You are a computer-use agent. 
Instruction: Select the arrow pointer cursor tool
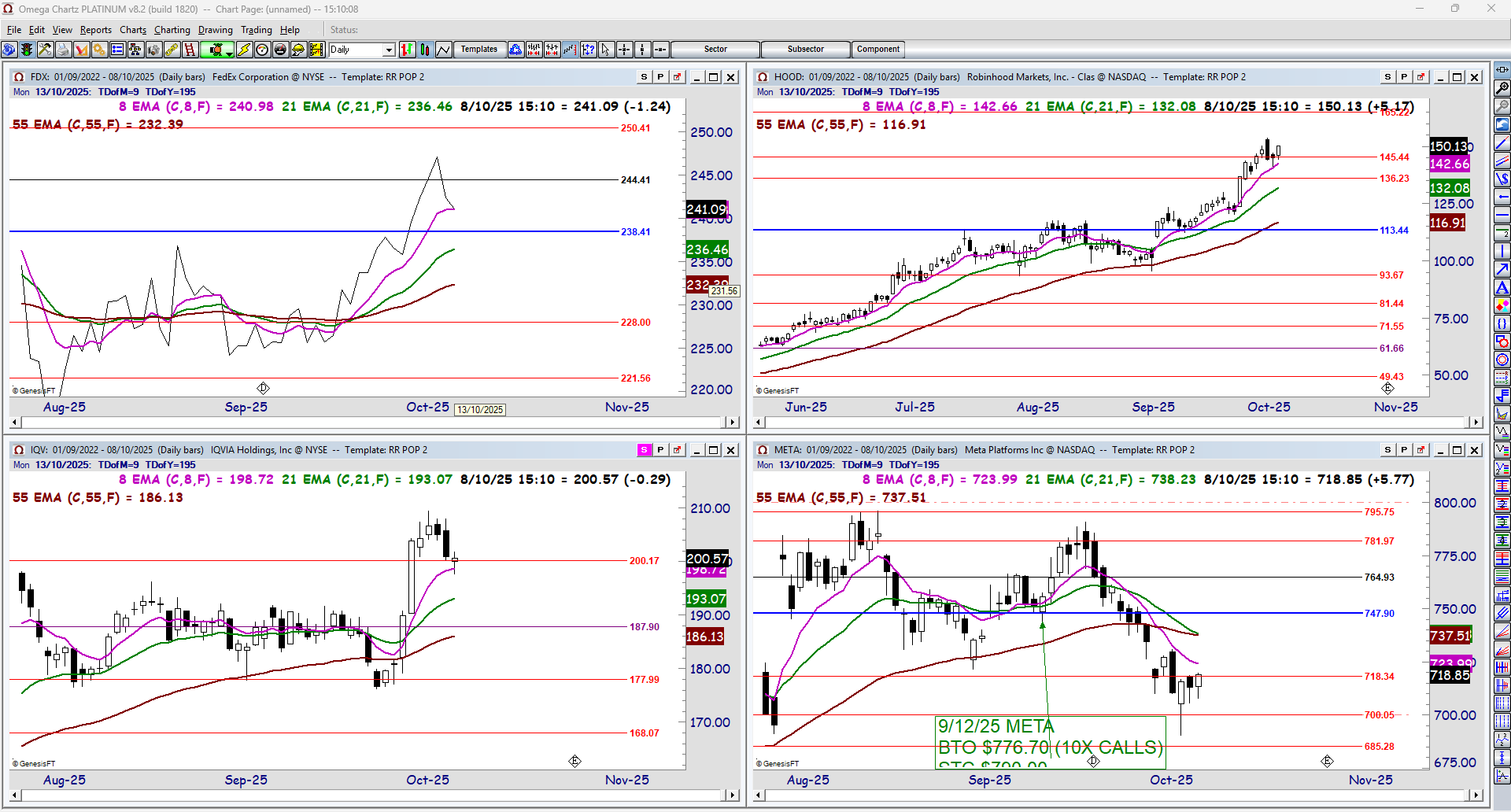(606, 50)
